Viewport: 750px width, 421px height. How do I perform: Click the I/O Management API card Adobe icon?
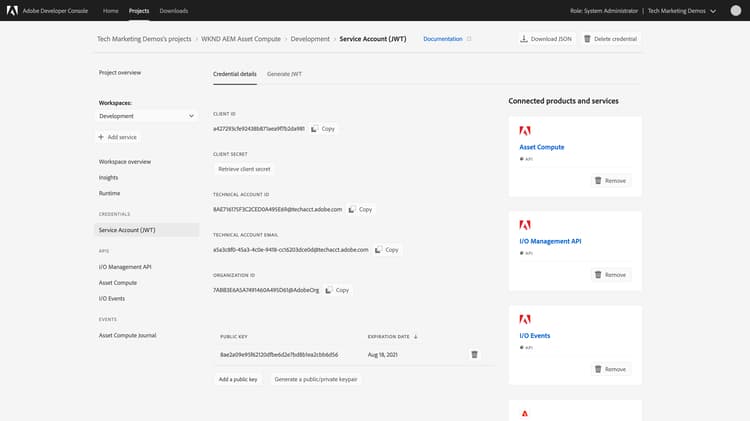tap(525, 225)
